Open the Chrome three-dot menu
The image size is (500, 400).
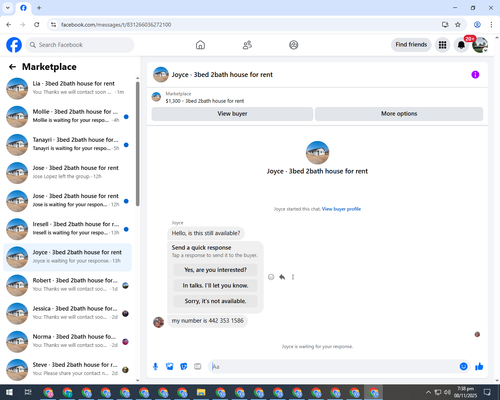(491, 24)
